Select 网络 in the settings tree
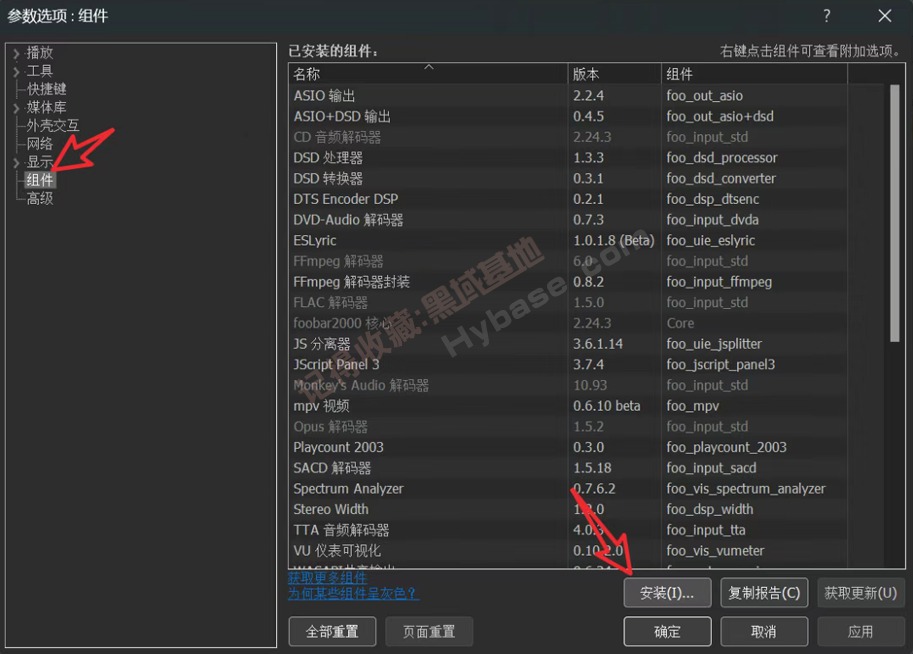This screenshot has width=913, height=654. pyautogui.click(x=40, y=144)
